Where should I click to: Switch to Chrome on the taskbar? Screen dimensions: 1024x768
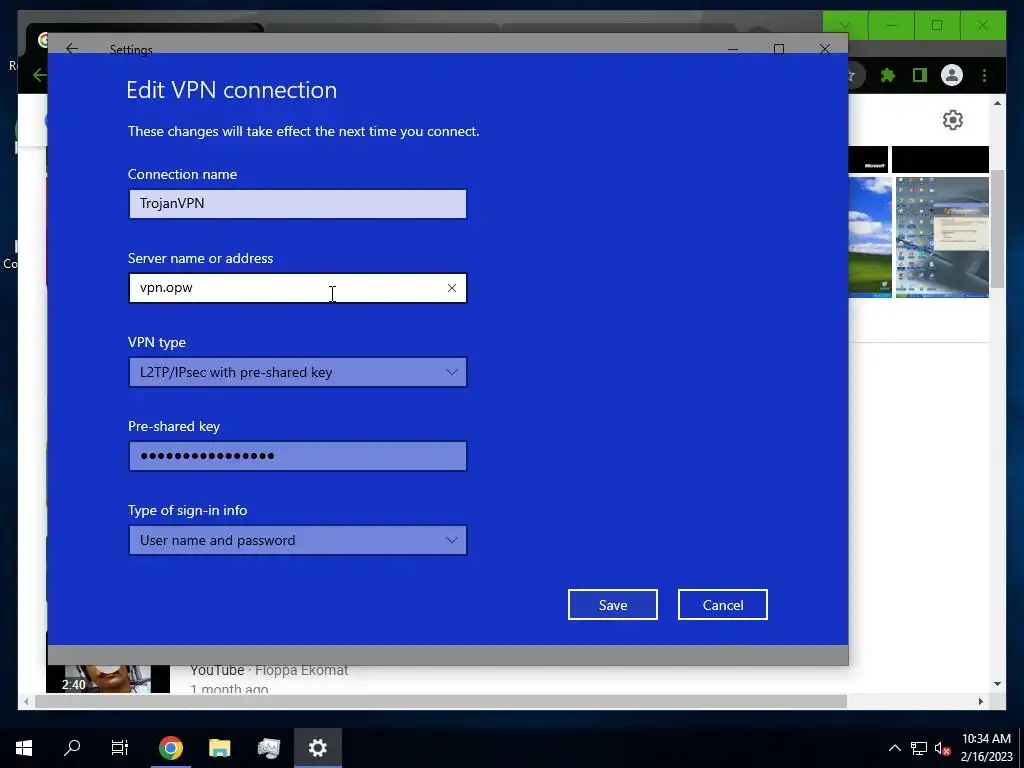(x=170, y=748)
